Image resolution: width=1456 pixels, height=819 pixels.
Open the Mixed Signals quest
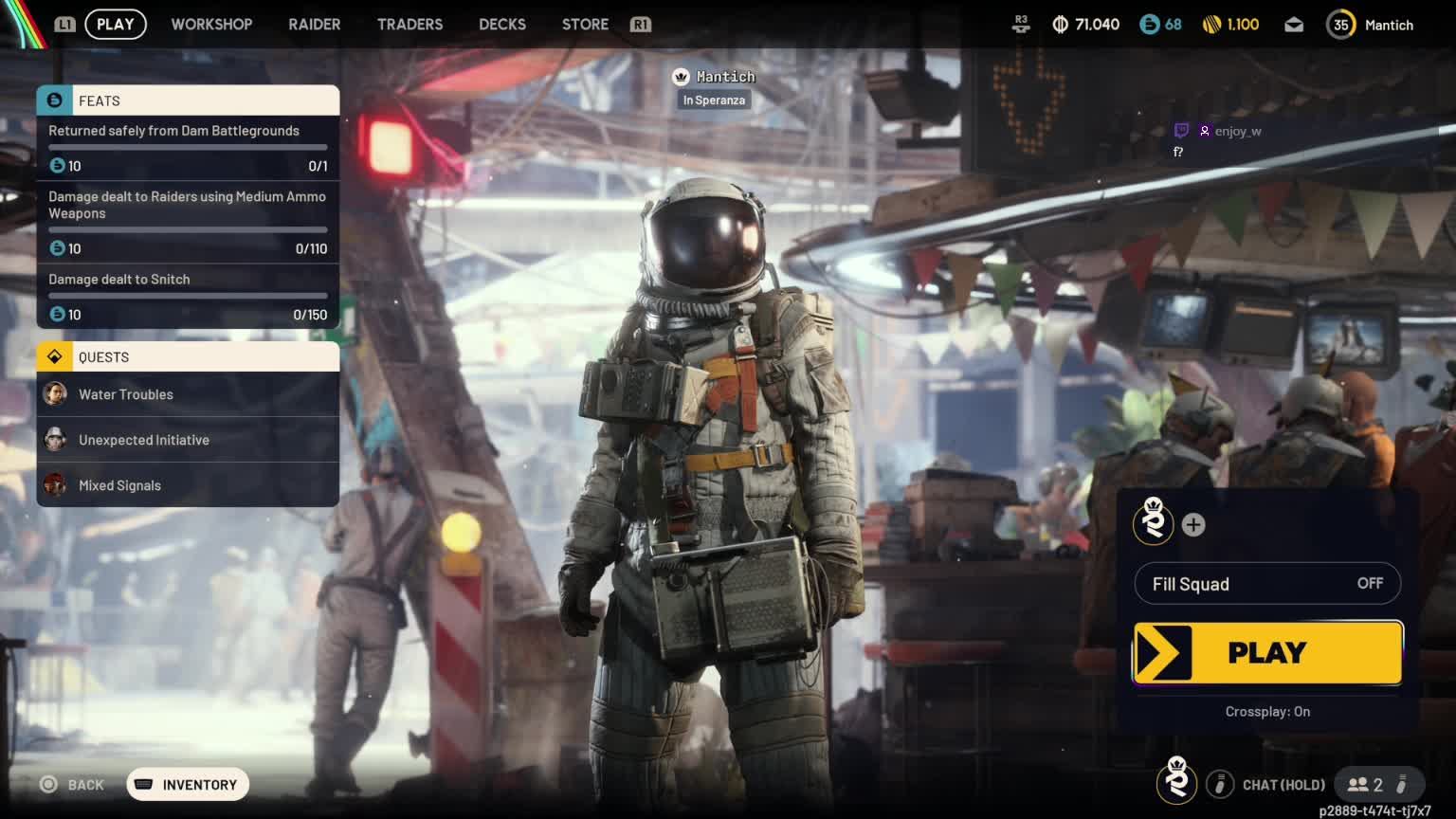click(x=188, y=484)
